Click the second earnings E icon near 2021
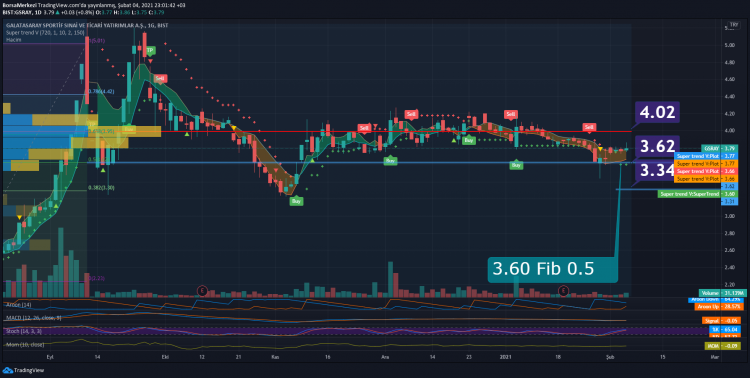The height and width of the screenshot is (378, 750). coord(564,290)
